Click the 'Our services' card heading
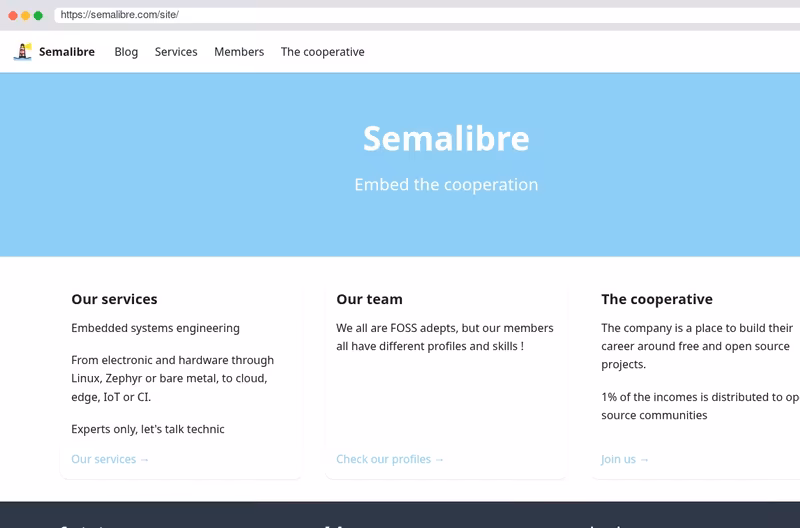This screenshot has width=800, height=528. [x=114, y=299]
